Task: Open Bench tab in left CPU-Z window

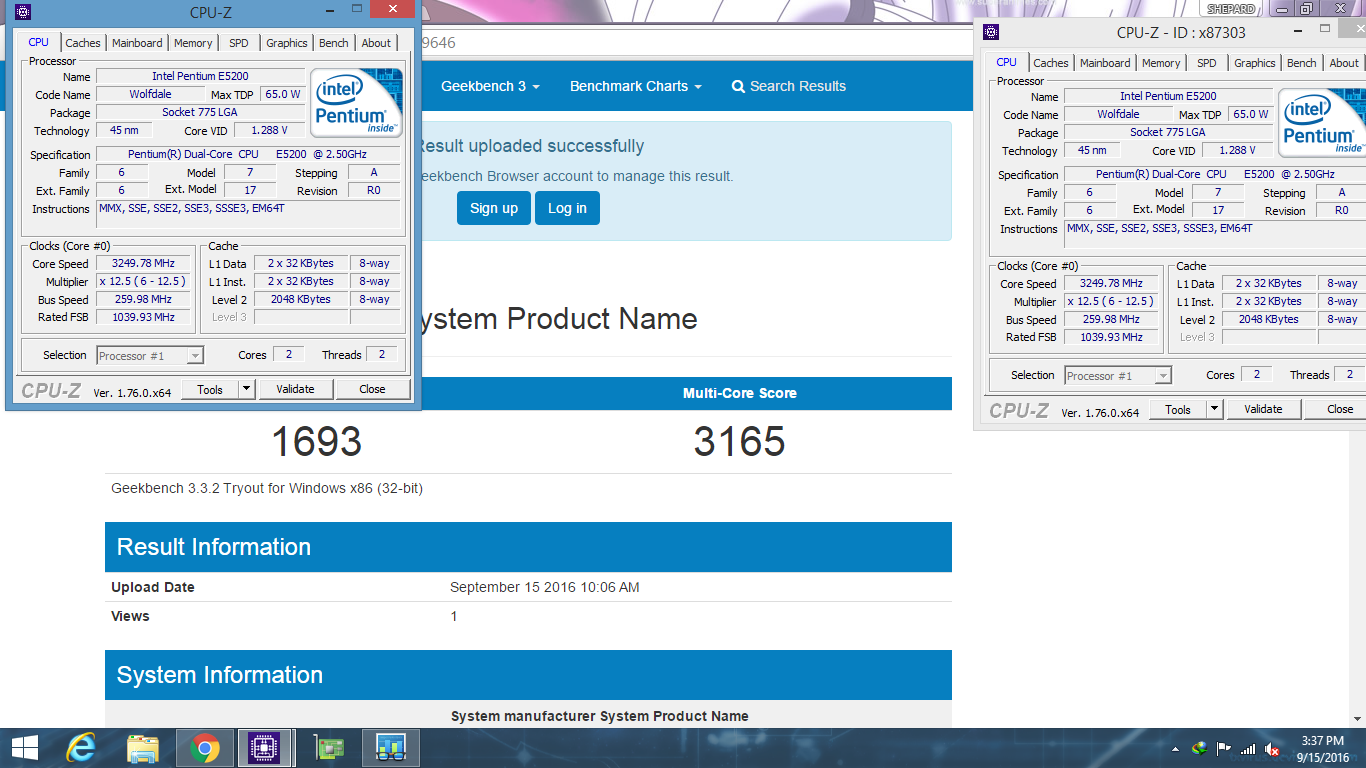Action: tap(334, 43)
